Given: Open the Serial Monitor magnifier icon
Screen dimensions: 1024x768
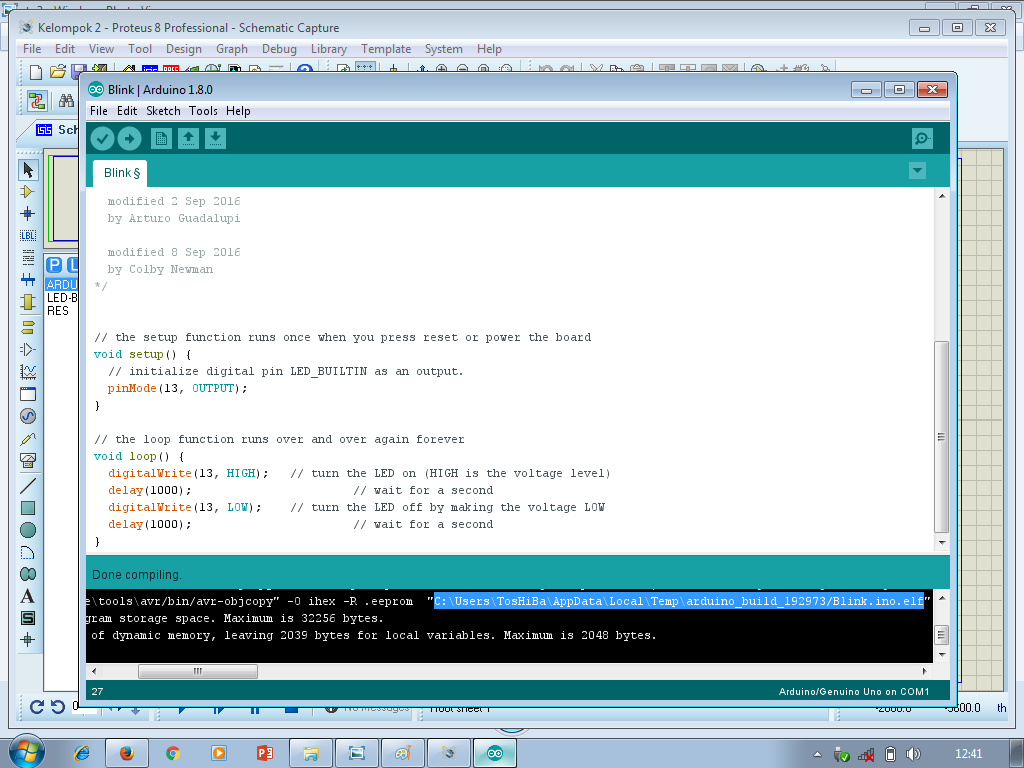Looking at the screenshot, I should coord(922,138).
